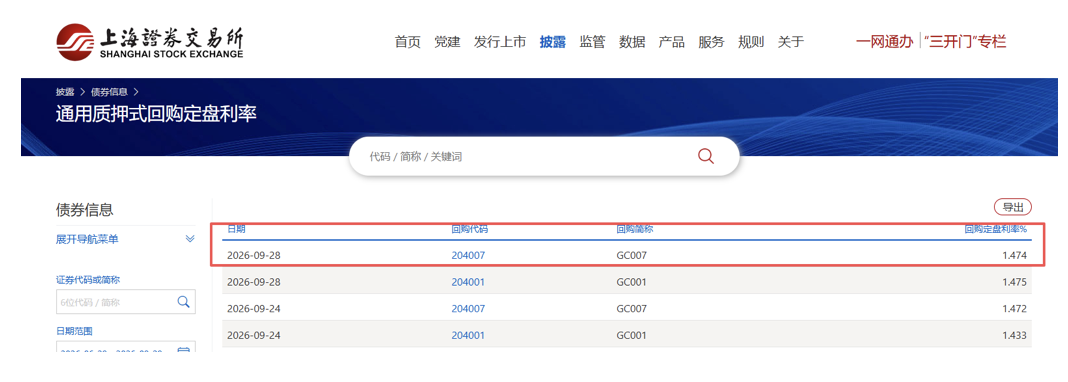Screen dimensions: 1068x382
Task: Click the 回购定盘利率% column header
Action: [x=995, y=229]
